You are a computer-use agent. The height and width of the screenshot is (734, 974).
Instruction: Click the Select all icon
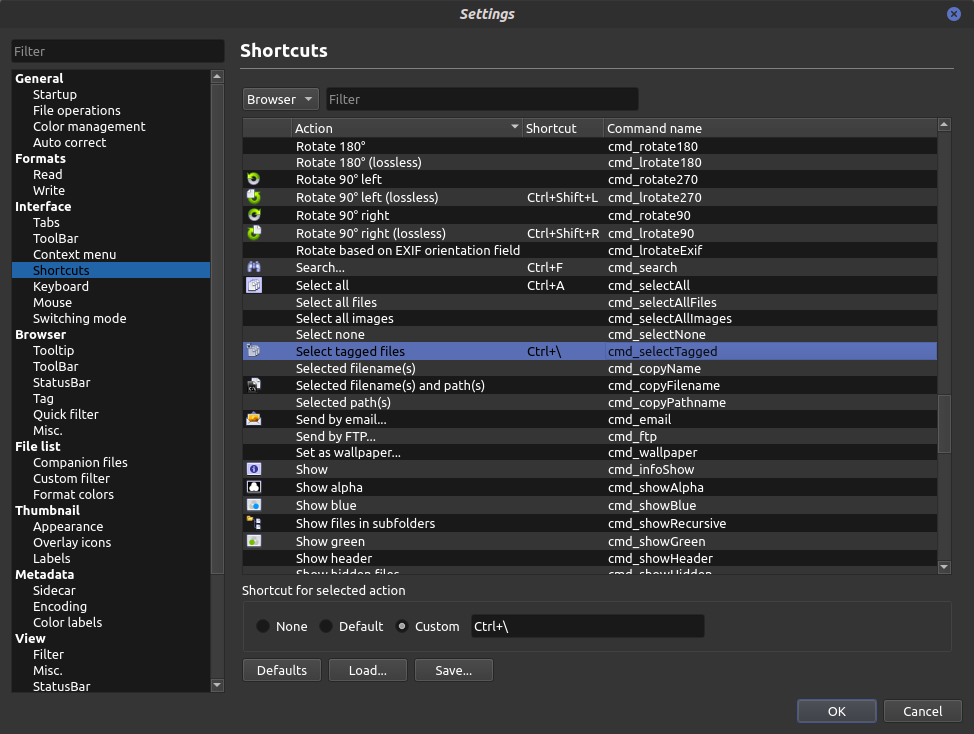[x=253, y=285]
